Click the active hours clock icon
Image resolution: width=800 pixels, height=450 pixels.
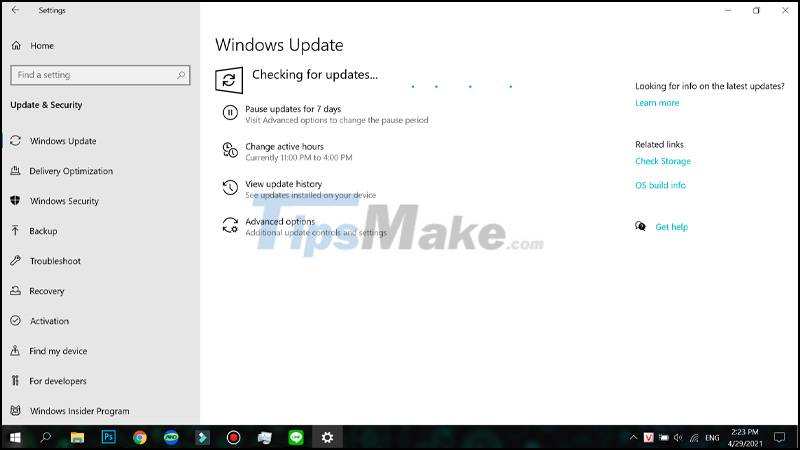click(x=230, y=150)
